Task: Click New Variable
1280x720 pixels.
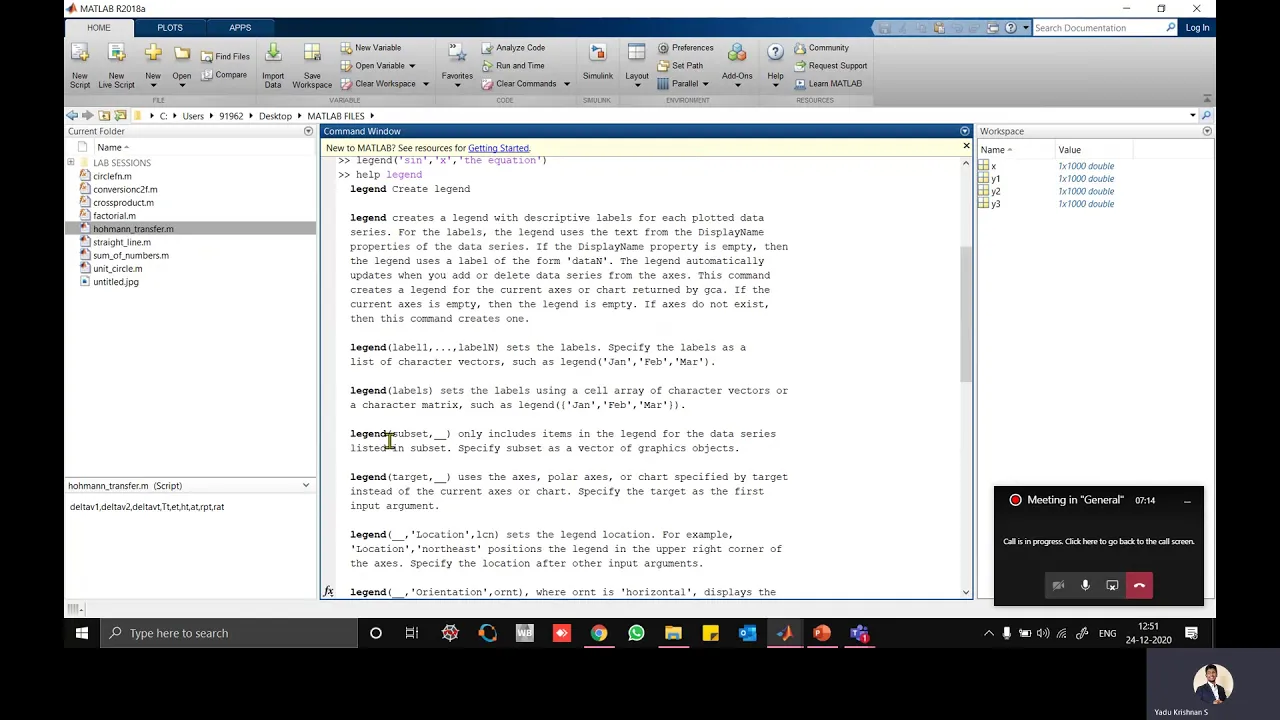Action: (x=370, y=47)
